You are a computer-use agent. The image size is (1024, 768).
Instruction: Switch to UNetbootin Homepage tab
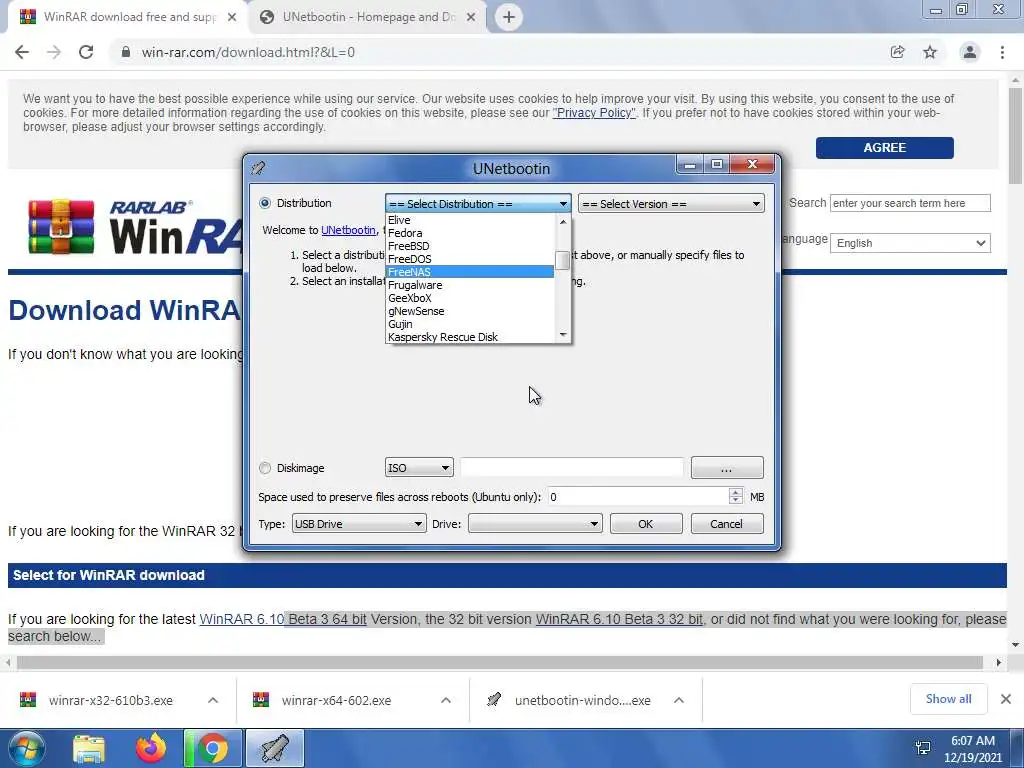(x=368, y=17)
